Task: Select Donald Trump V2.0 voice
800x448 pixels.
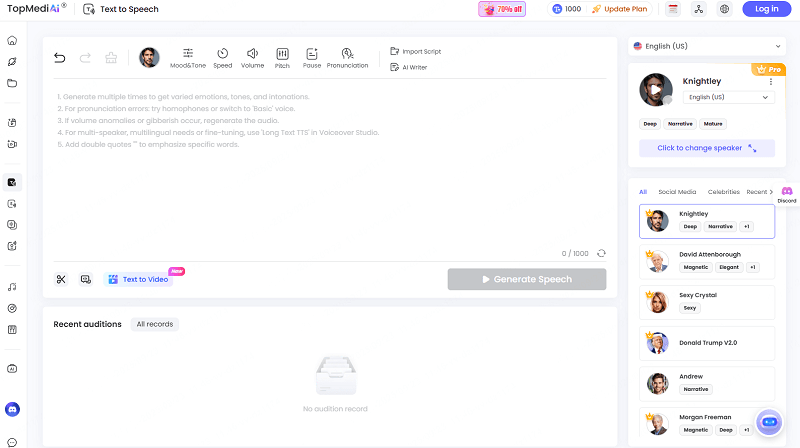Action: coord(707,343)
